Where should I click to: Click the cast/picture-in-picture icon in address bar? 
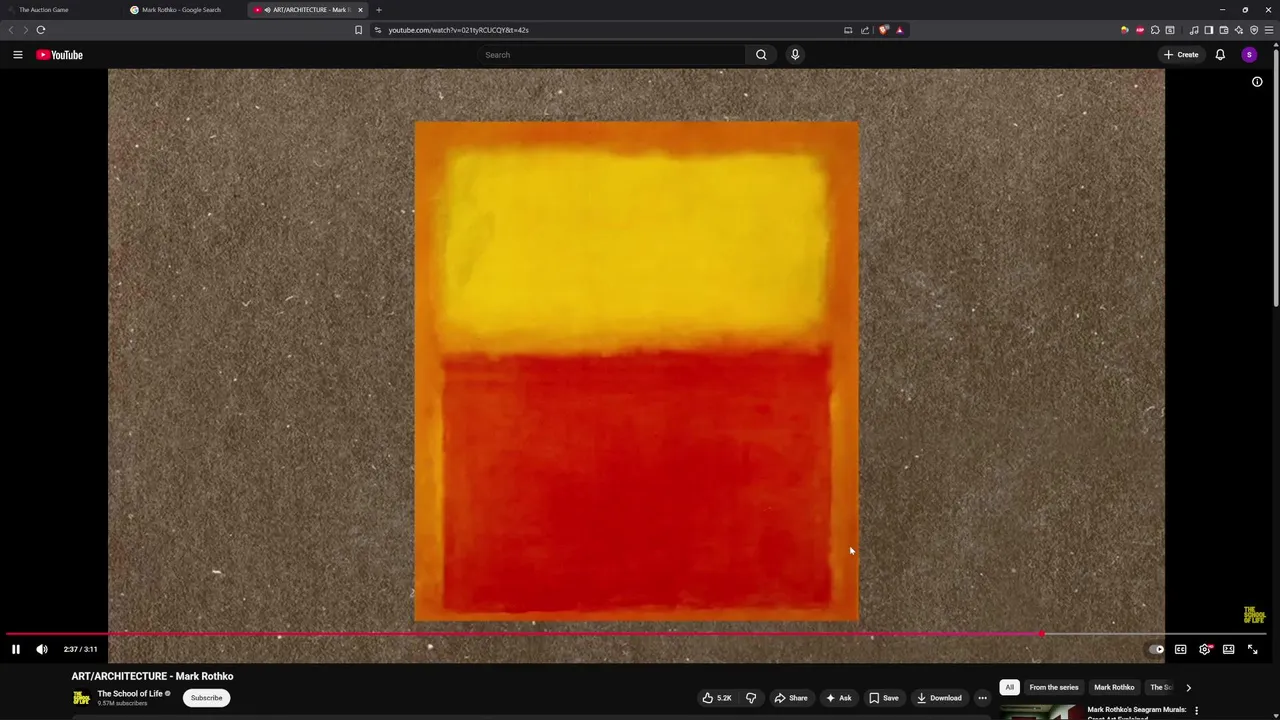coord(848,30)
